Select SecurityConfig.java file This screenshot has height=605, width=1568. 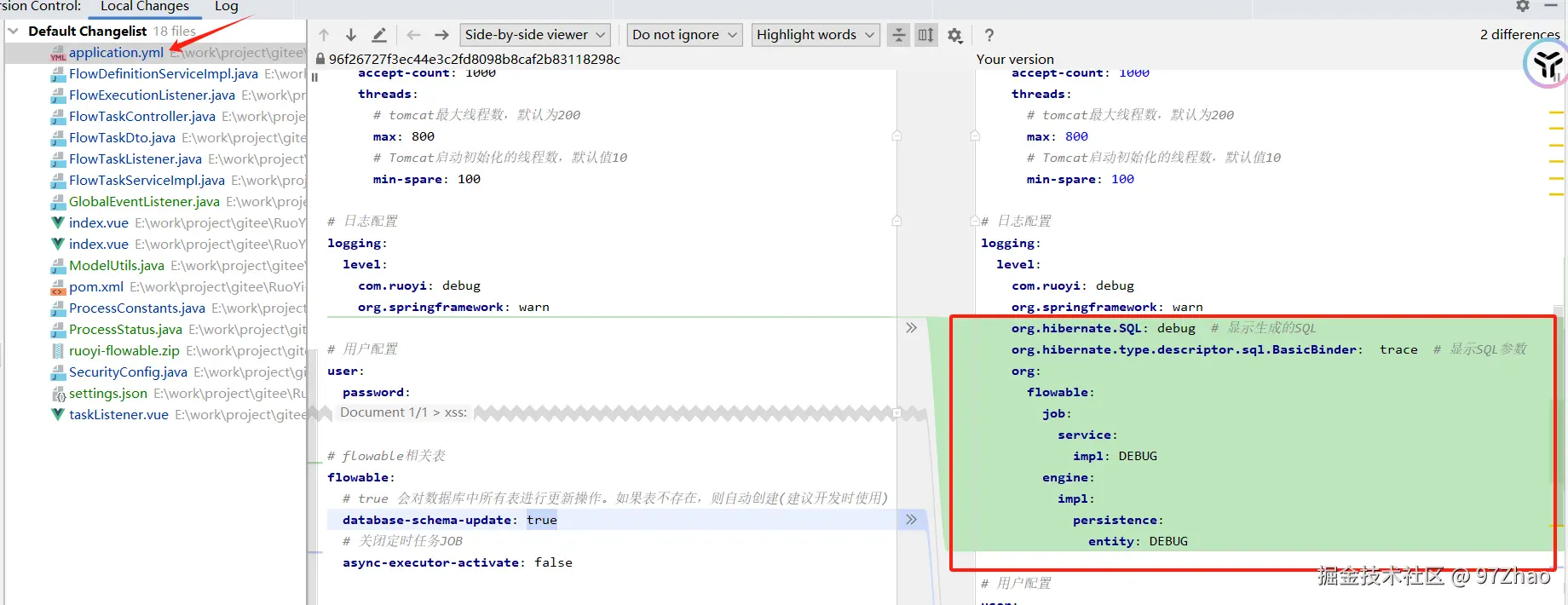click(x=128, y=372)
